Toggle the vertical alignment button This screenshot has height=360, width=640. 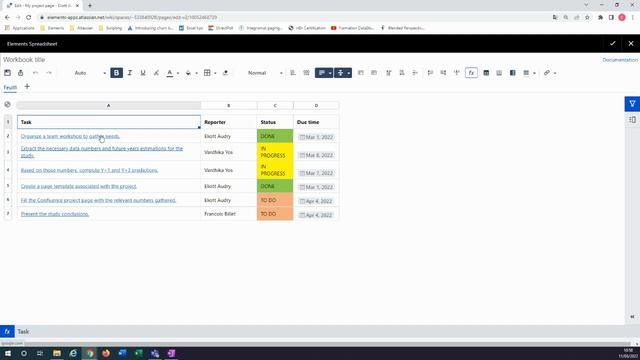click(x=340, y=73)
